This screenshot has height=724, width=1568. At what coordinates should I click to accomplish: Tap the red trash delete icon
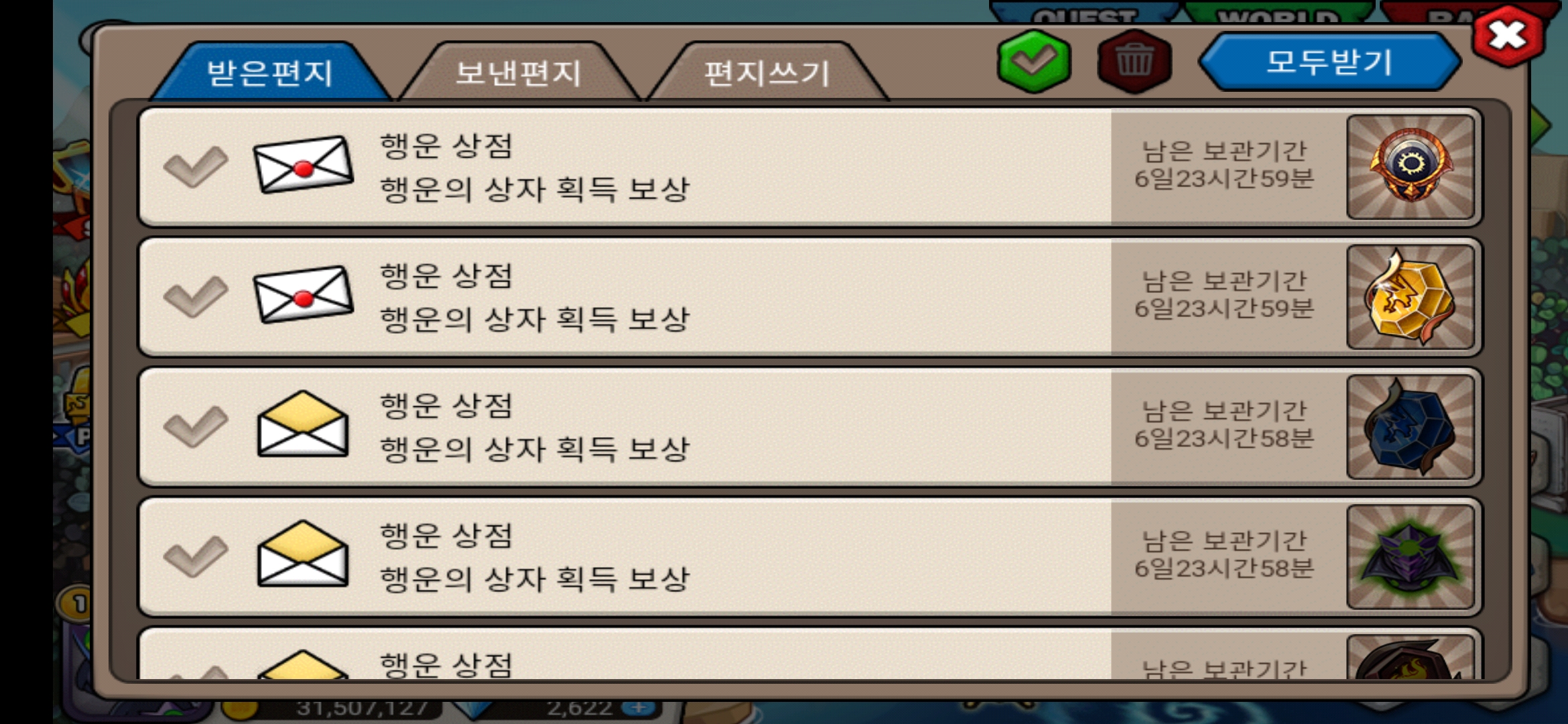[x=1134, y=61]
